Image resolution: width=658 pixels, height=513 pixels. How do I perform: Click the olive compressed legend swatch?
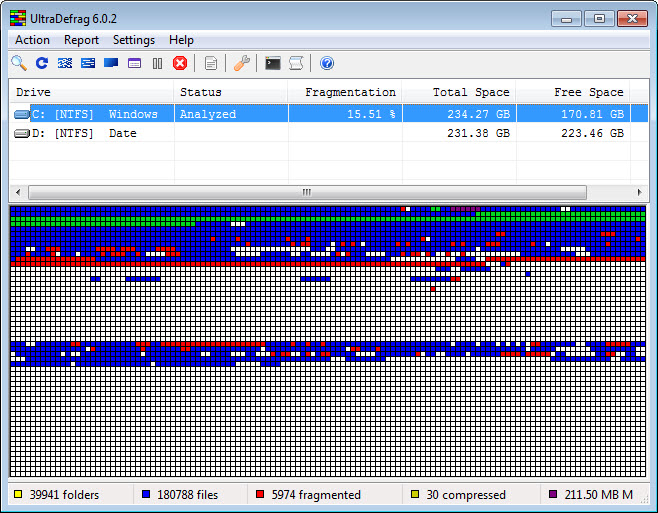[415, 494]
